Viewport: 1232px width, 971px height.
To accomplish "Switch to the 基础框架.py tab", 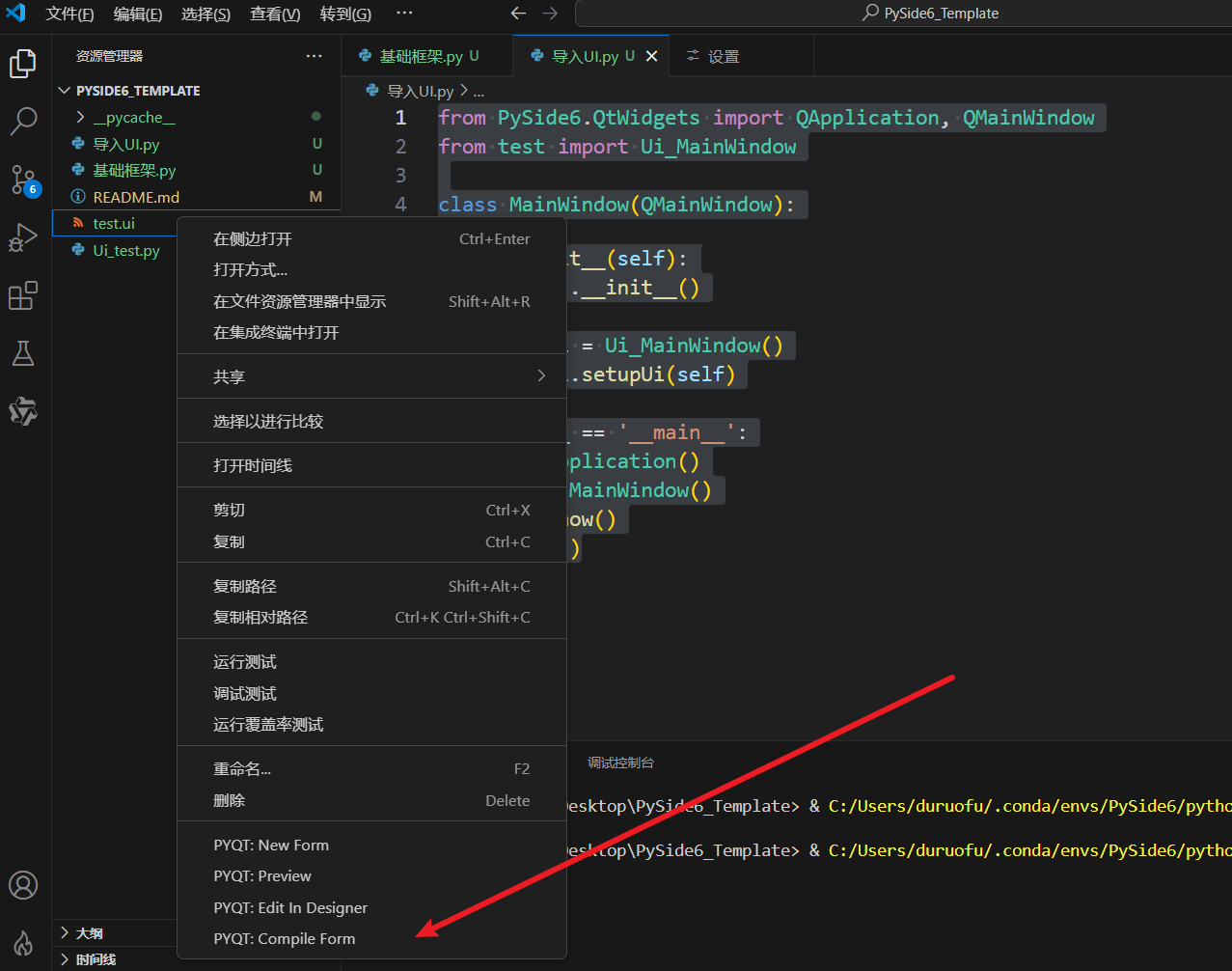I will coord(421,57).
